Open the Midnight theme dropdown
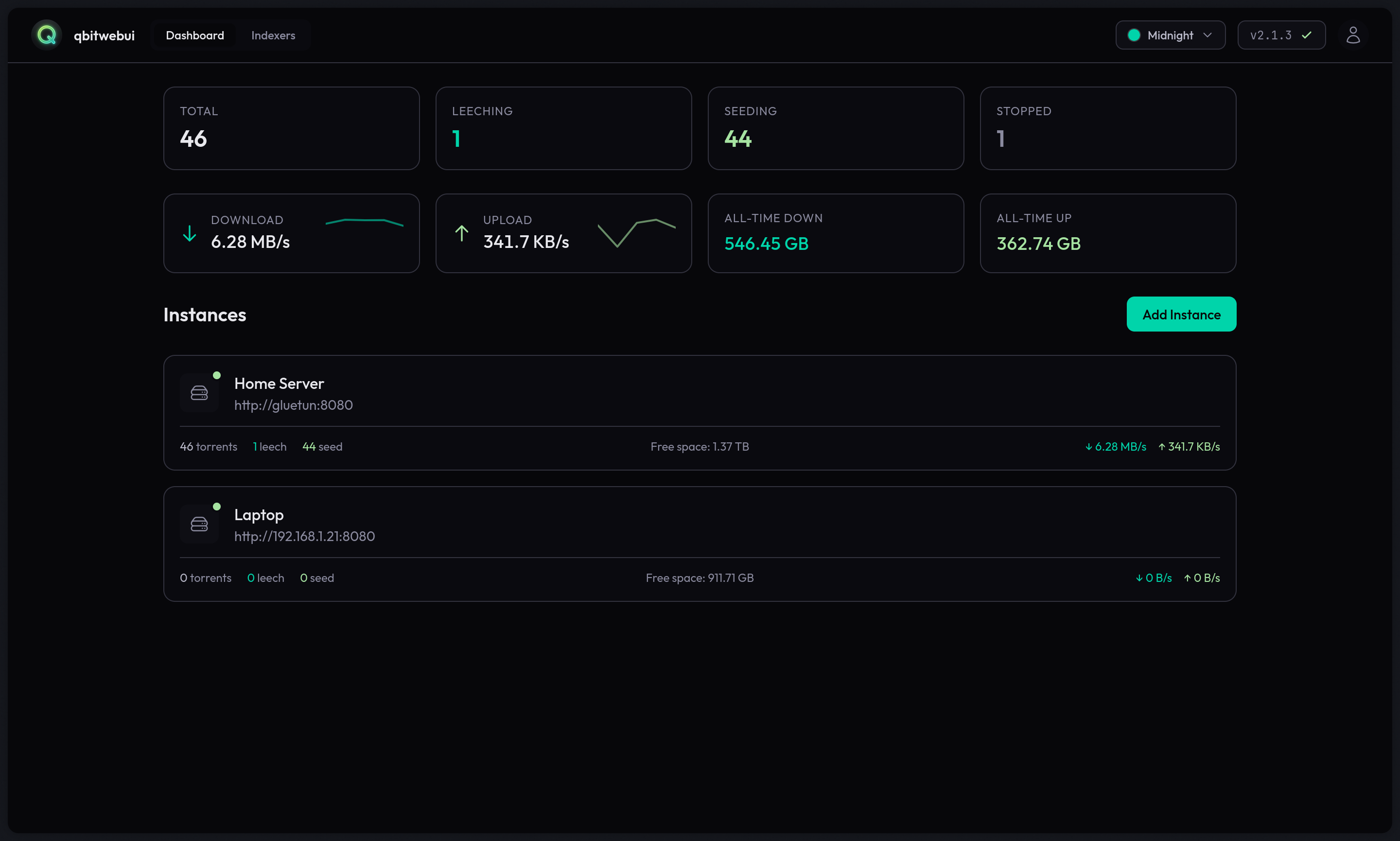The image size is (1400, 841). click(x=1170, y=35)
